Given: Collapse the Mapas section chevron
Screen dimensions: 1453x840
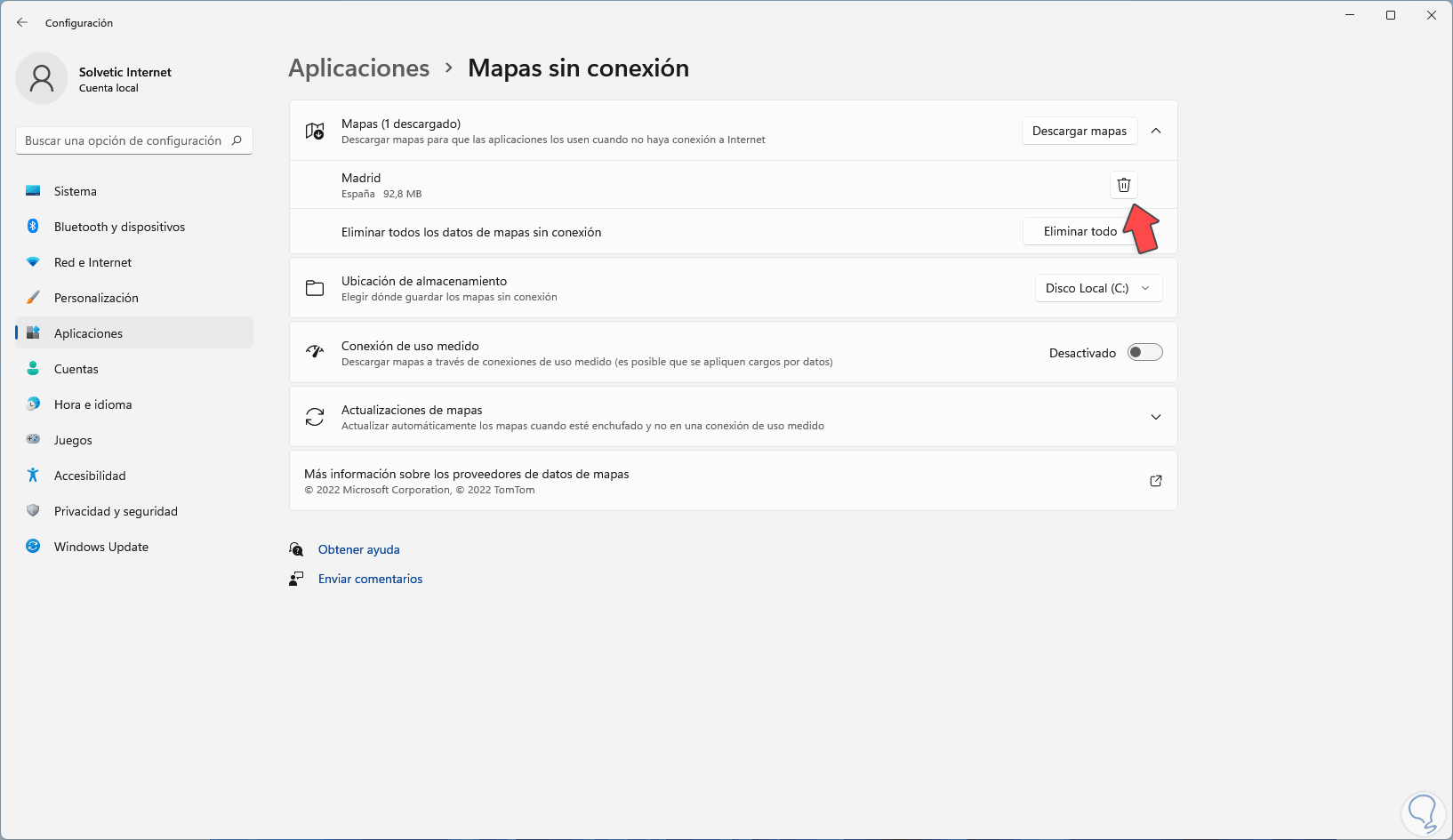Looking at the screenshot, I should pyautogui.click(x=1156, y=131).
